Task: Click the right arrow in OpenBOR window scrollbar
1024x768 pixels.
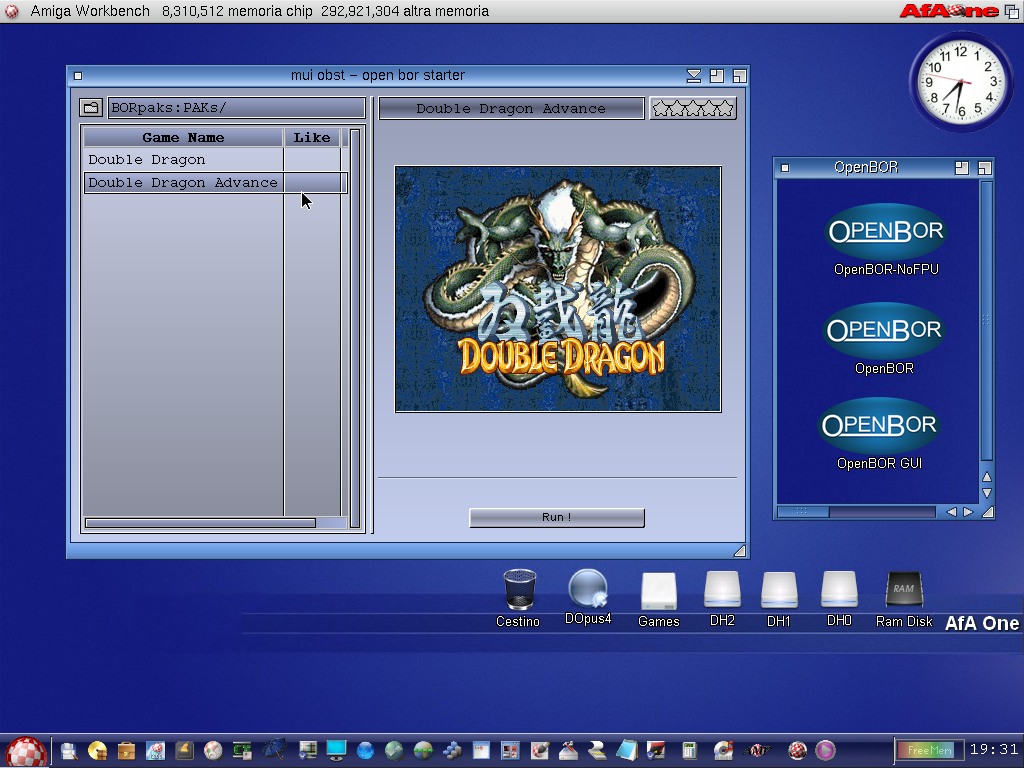Action: point(967,512)
